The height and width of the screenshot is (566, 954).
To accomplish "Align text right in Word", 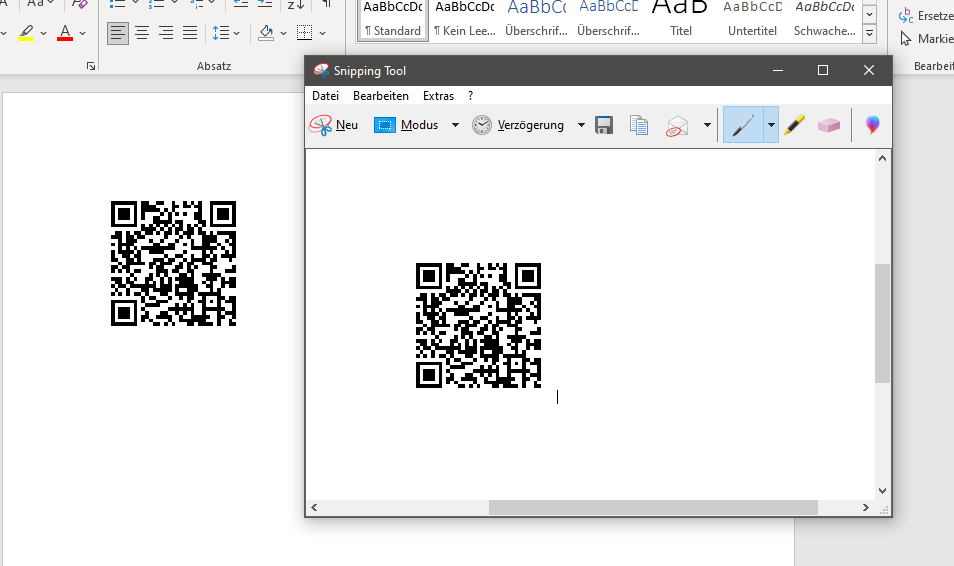I will pos(165,33).
